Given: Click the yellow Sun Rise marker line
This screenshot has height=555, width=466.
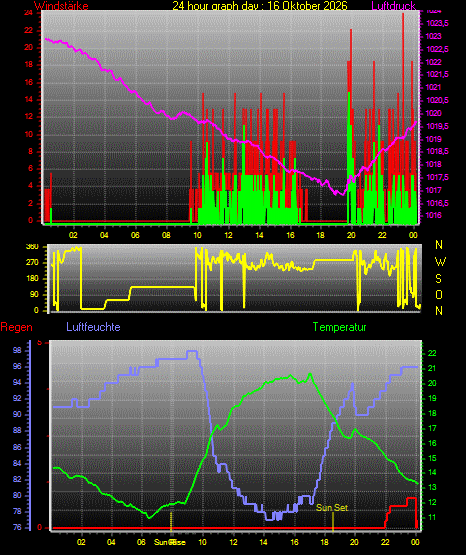Looking at the screenshot, I should click(171, 522).
